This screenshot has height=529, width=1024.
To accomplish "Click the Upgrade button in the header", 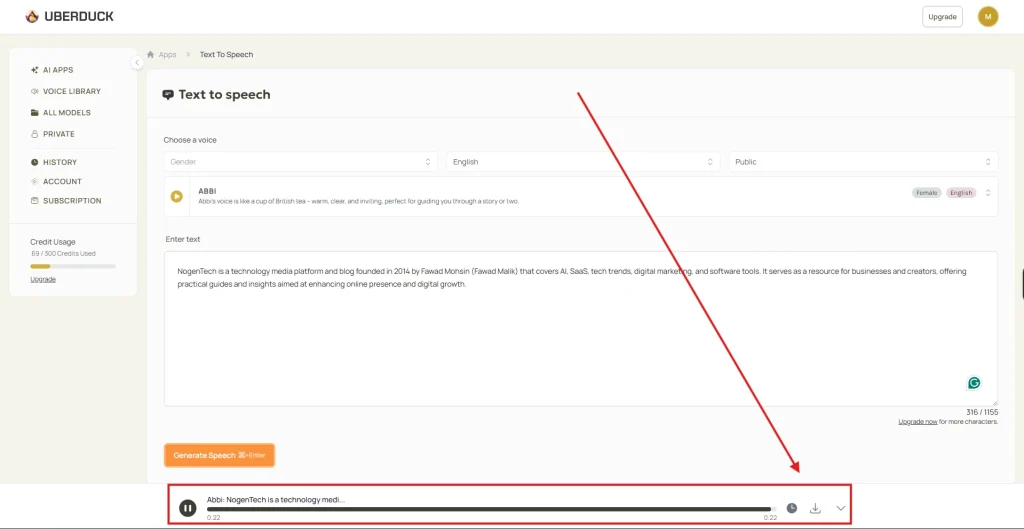I will 942,17.
